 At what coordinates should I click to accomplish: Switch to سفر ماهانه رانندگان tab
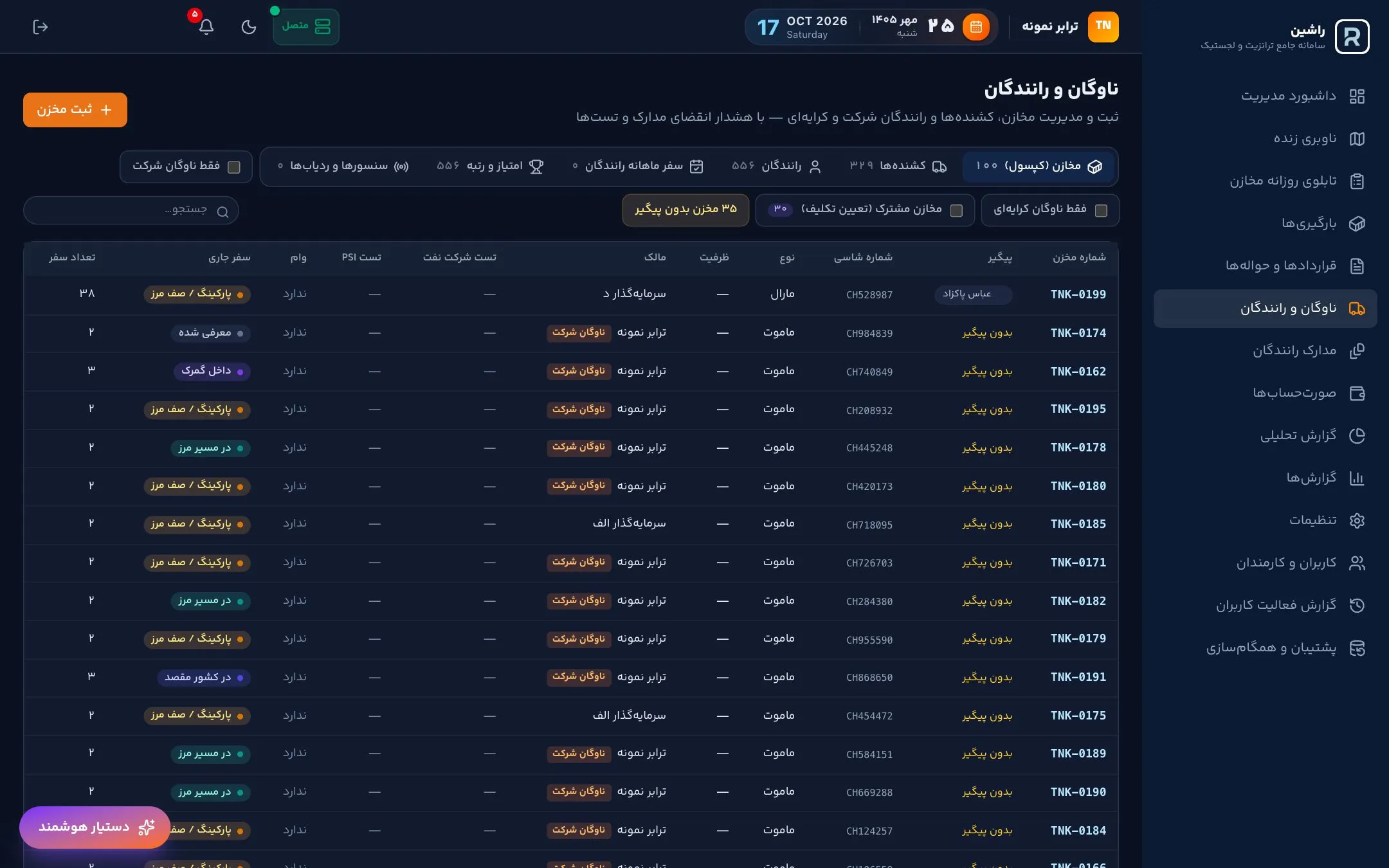(638, 167)
